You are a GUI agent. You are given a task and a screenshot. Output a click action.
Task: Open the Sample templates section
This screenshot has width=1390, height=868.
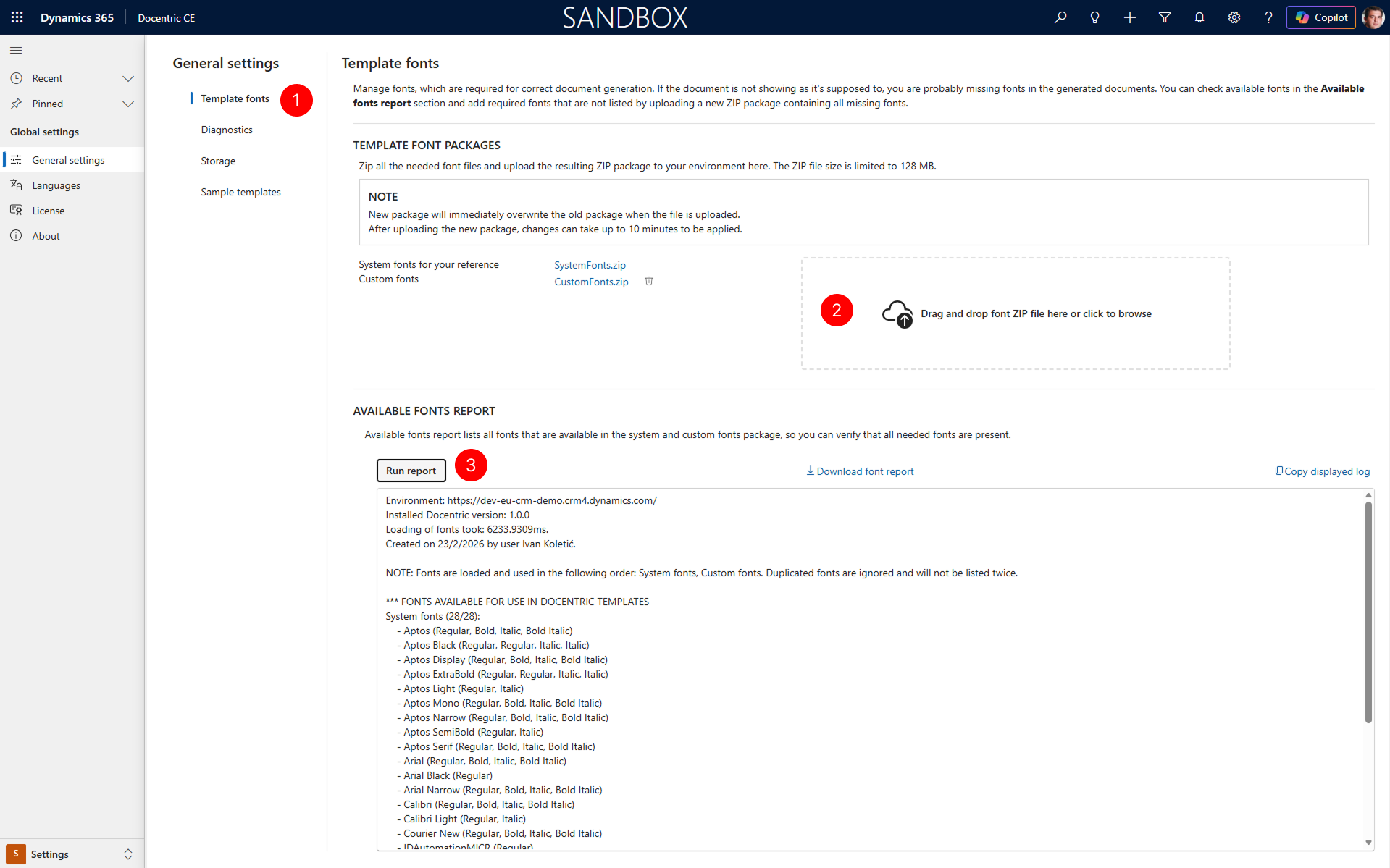coord(240,192)
